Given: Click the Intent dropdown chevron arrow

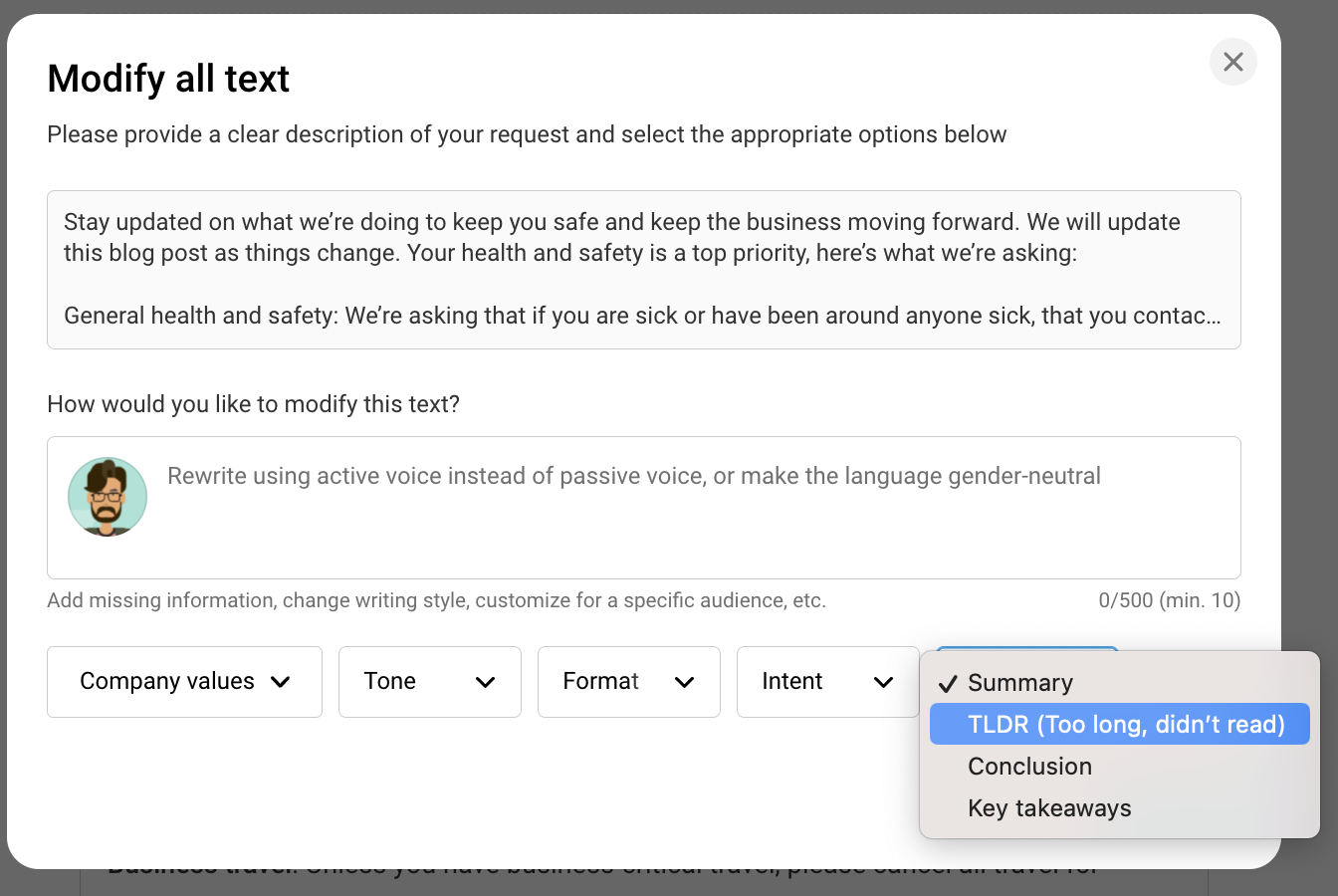Looking at the screenshot, I should pos(883,683).
